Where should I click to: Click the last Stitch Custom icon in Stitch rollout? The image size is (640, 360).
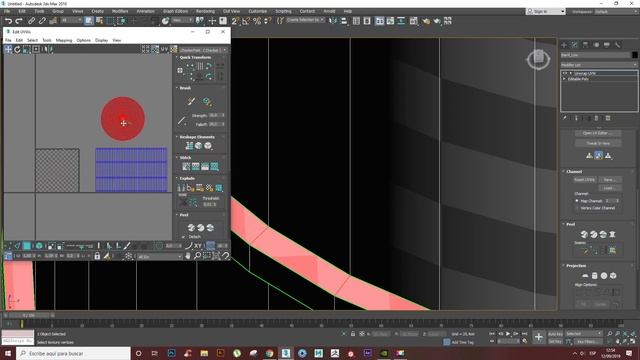(x=214, y=166)
